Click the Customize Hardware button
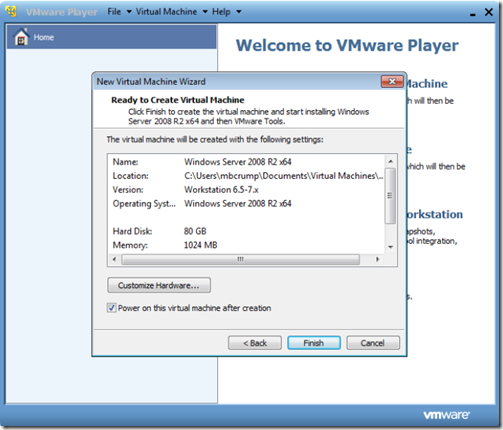 (159, 285)
